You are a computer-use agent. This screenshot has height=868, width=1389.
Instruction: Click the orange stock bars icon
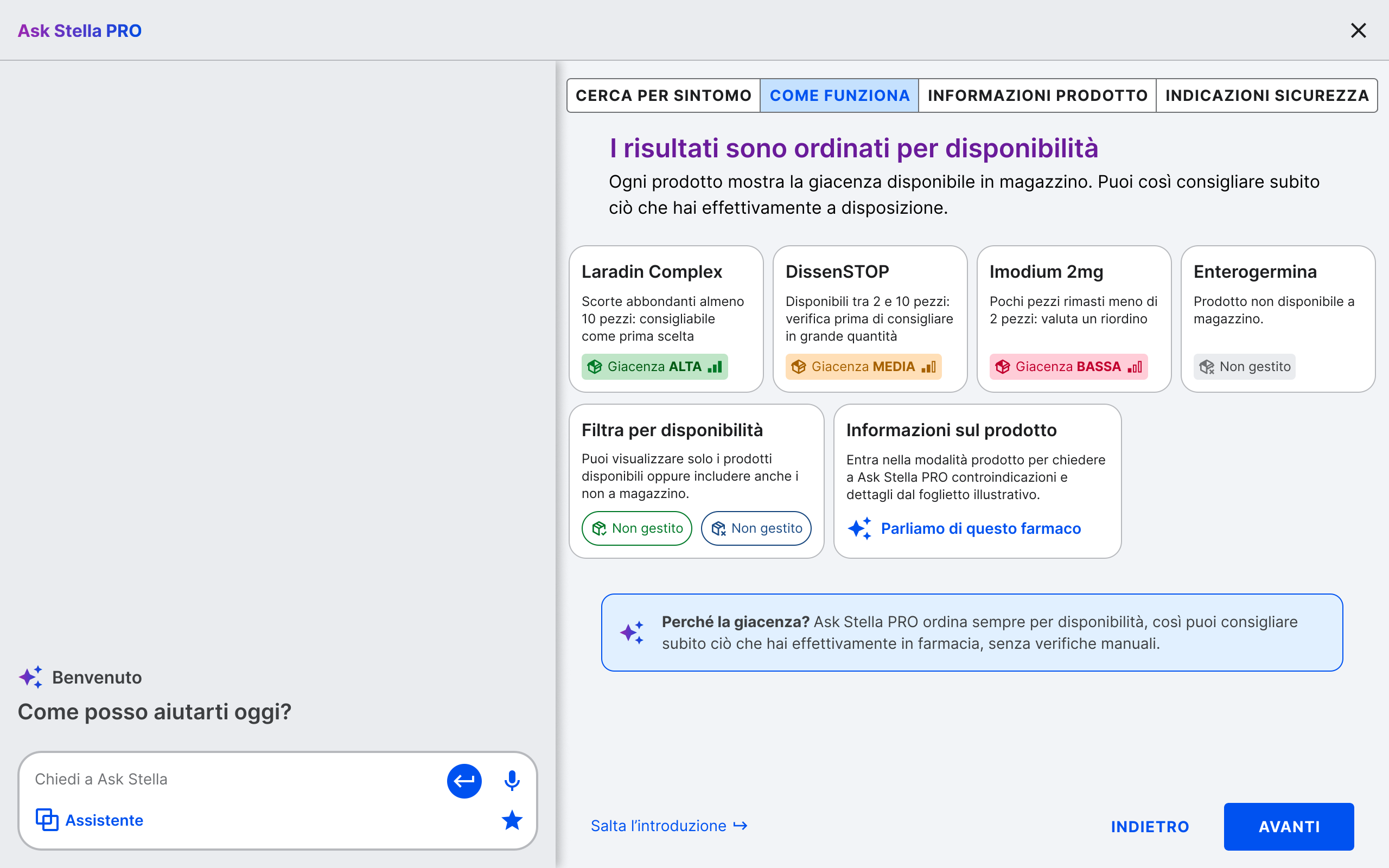pyautogui.click(x=929, y=367)
